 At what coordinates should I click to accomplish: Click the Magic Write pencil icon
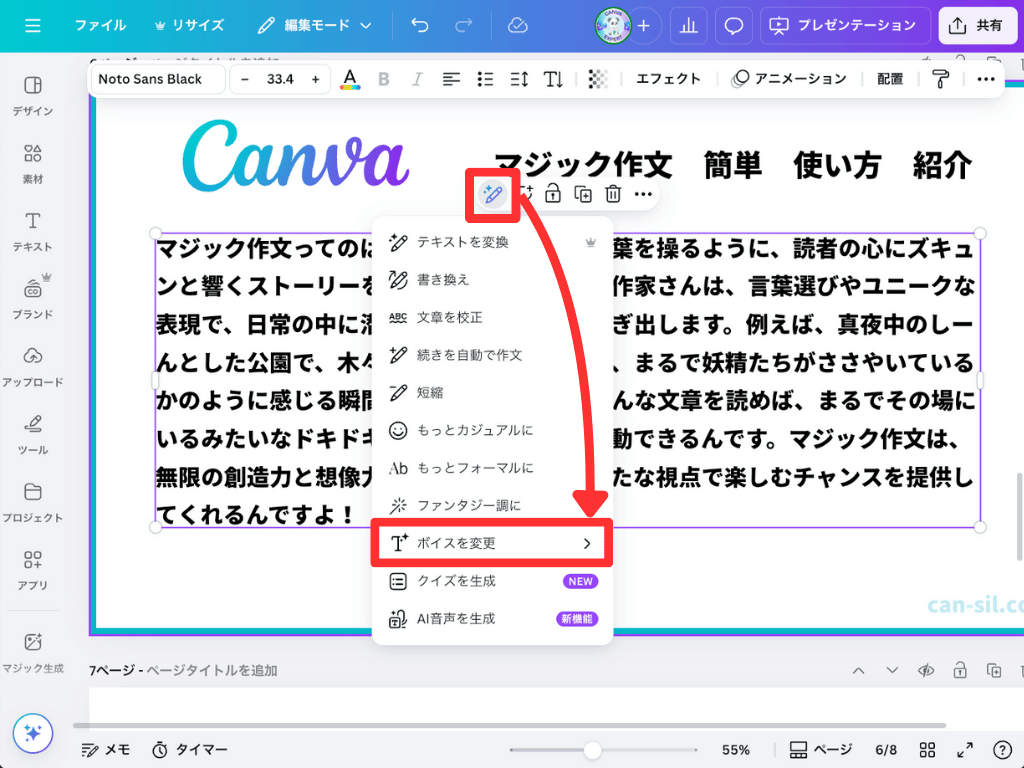point(492,194)
